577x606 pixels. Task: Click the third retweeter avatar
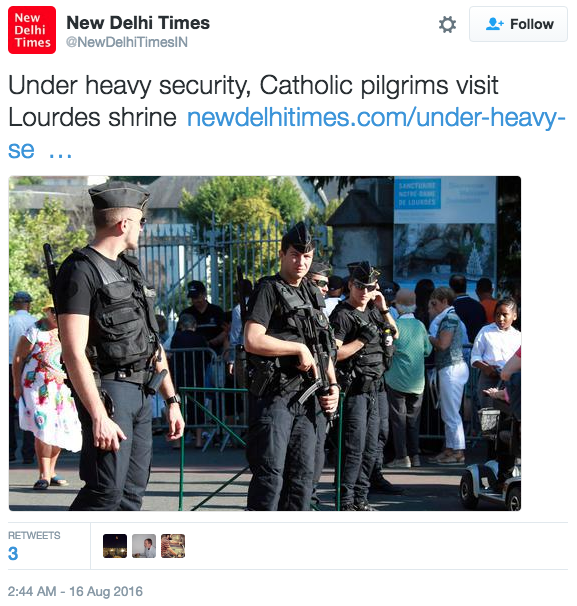(x=173, y=546)
